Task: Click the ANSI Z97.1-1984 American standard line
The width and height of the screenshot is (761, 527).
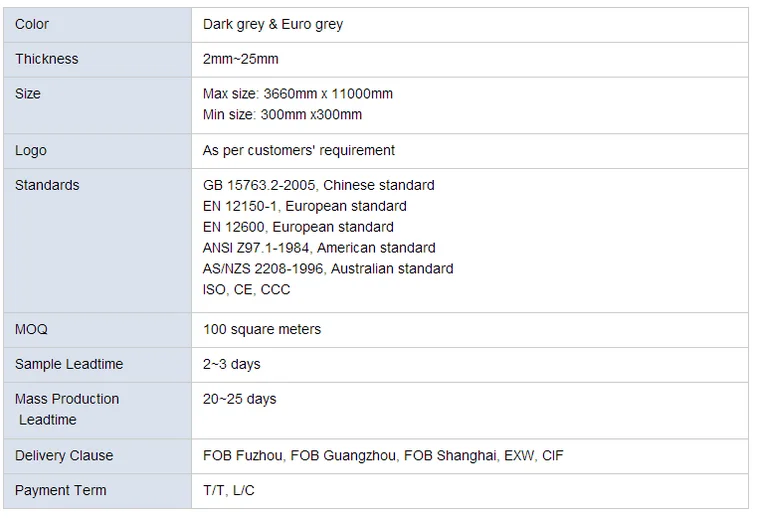Action: click(319, 248)
